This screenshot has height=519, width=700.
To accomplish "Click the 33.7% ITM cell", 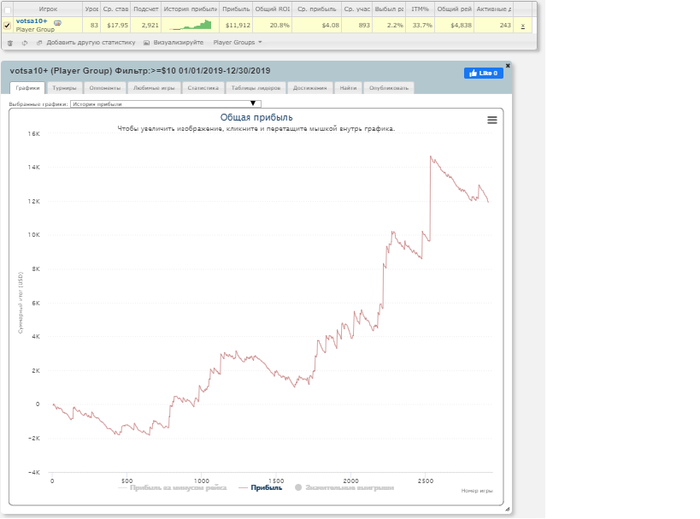I will (x=422, y=25).
